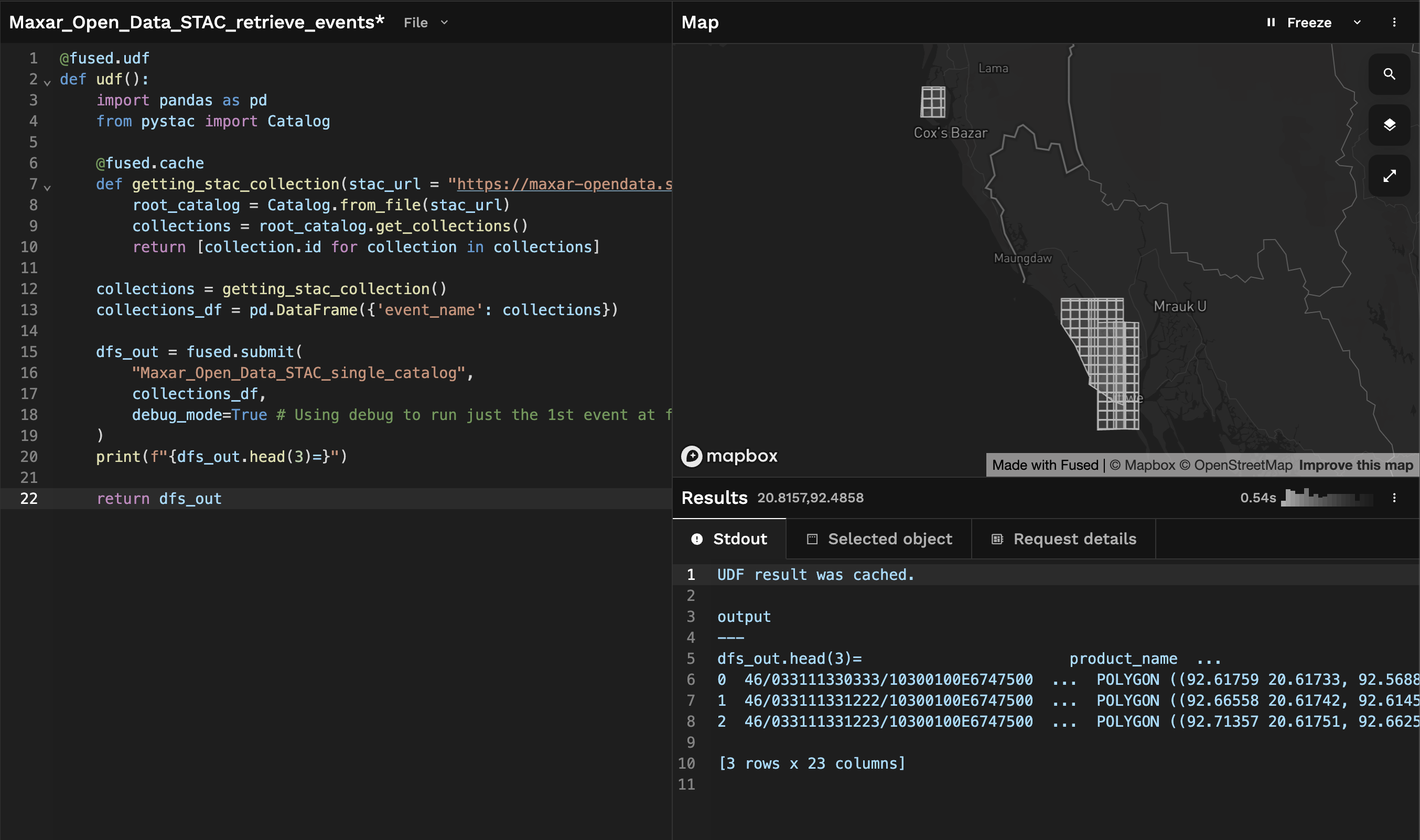The height and width of the screenshot is (840, 1420).
Task: Open the map search tool
Action: point(1389,74)
